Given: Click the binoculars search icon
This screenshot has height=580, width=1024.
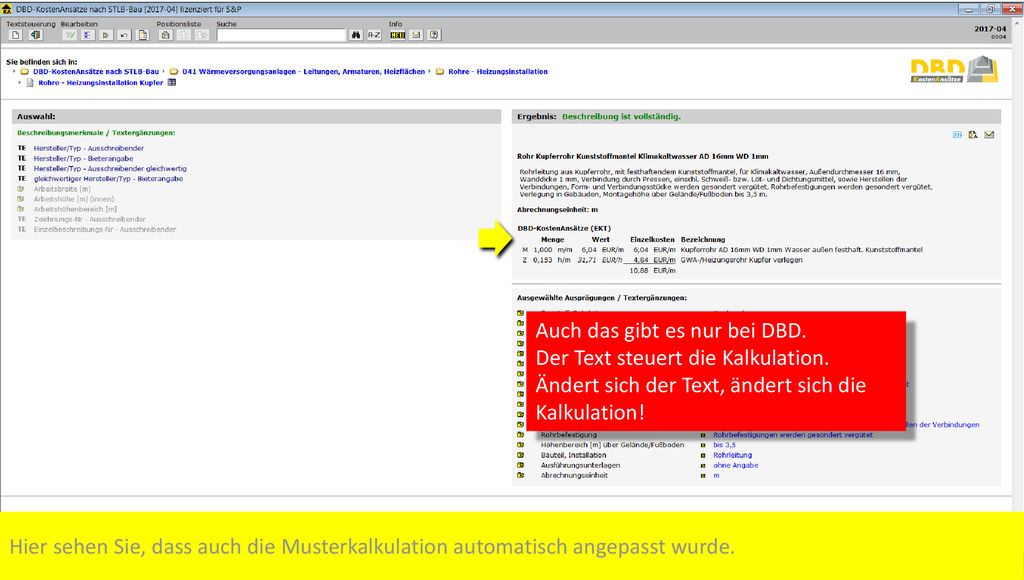Looking at the screenshot, I should pos(356,35).
